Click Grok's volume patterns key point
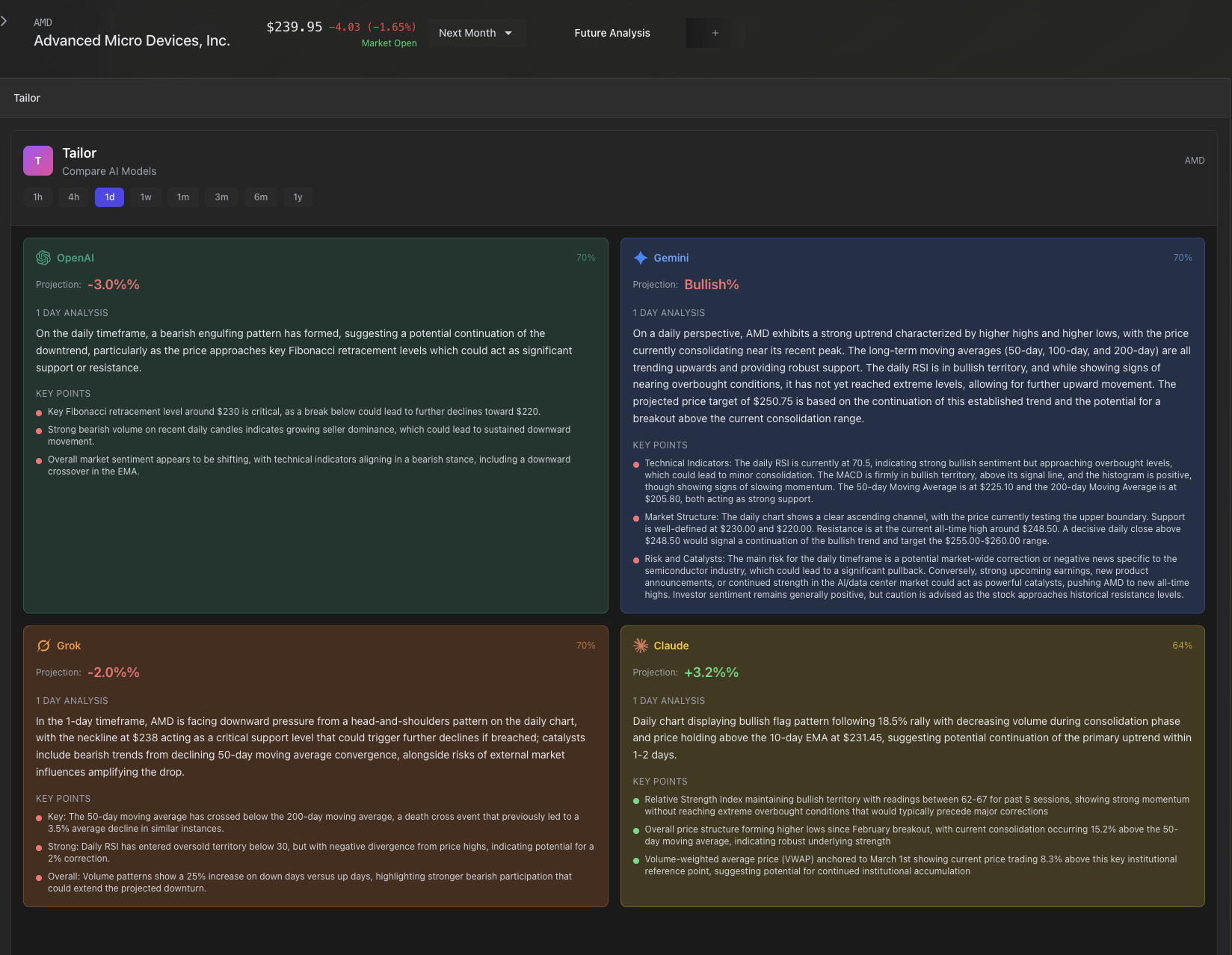The width and height of the screenshot is (1232, 955). coord(309,883)
